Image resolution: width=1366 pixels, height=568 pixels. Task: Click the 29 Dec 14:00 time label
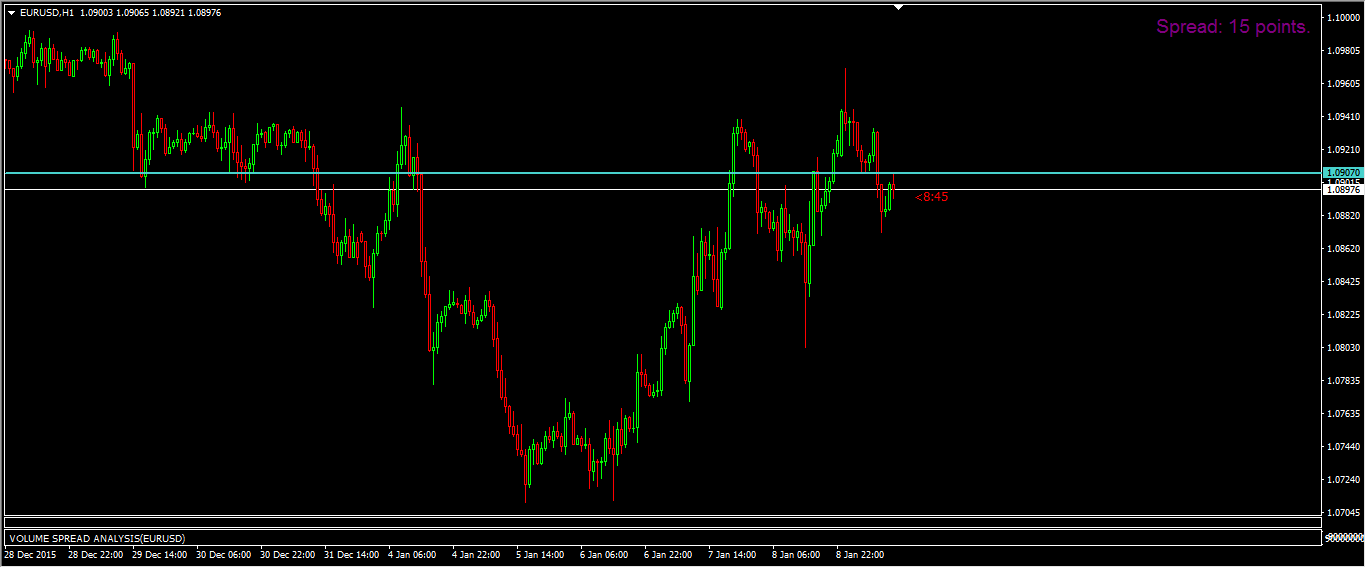[x=160, y=554]
